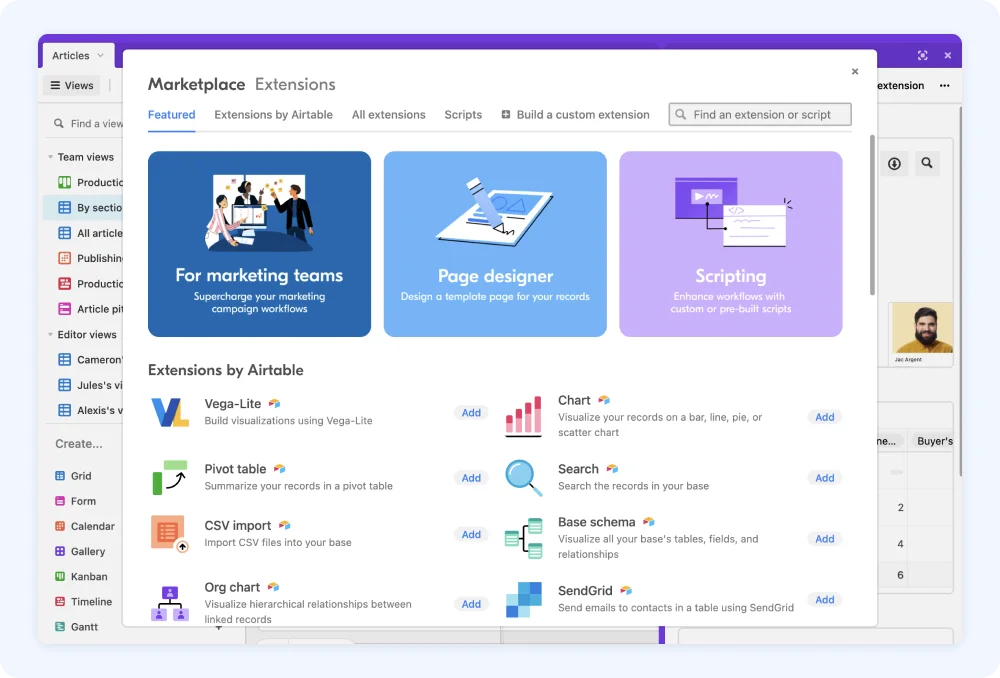Image resolution: width=1000 pixels, height=678 pixels.
Task: Click the Base schema extension icon
Action: pos(524,538)
